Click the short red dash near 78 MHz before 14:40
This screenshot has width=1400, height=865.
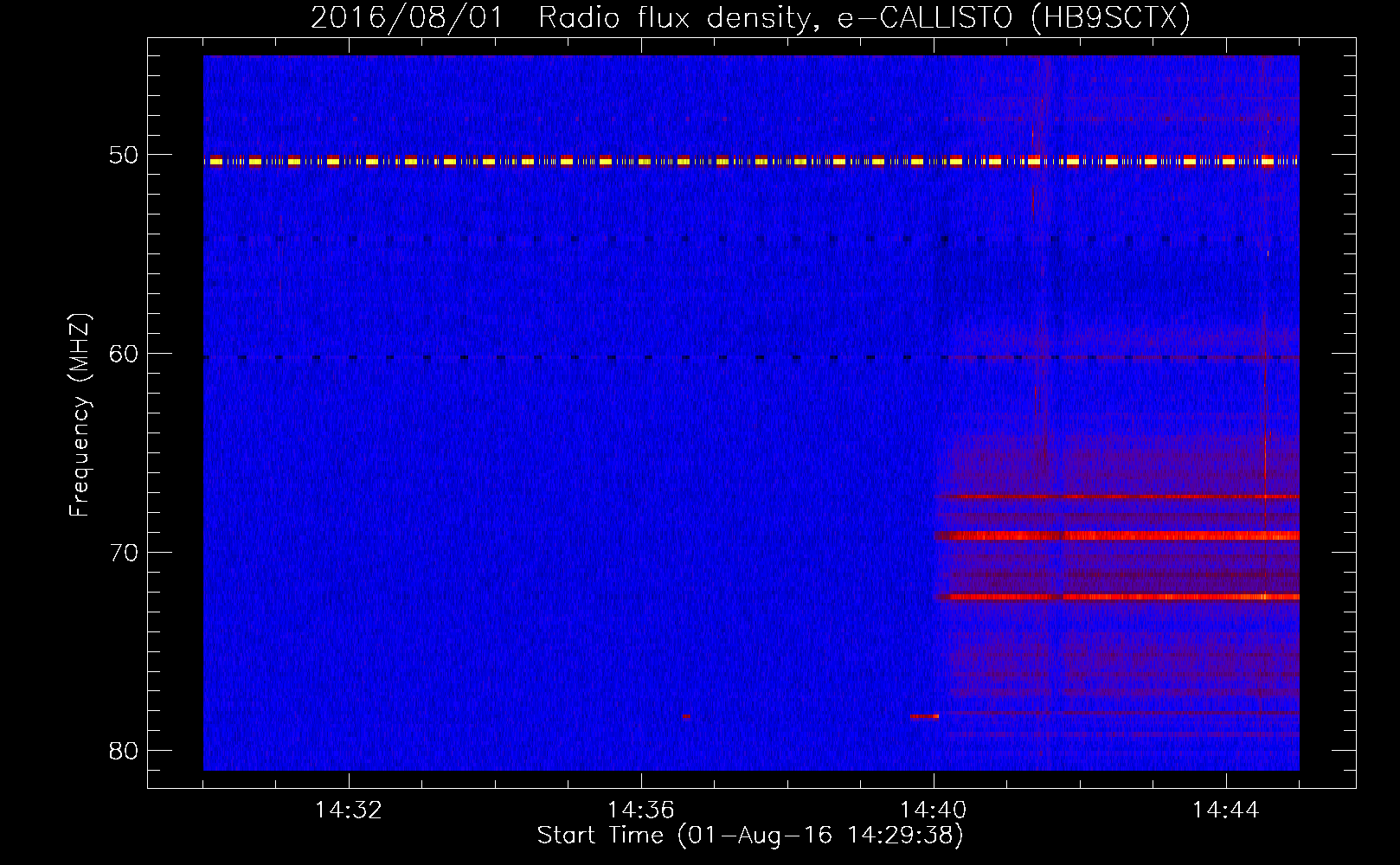click(x=924, y=716)
